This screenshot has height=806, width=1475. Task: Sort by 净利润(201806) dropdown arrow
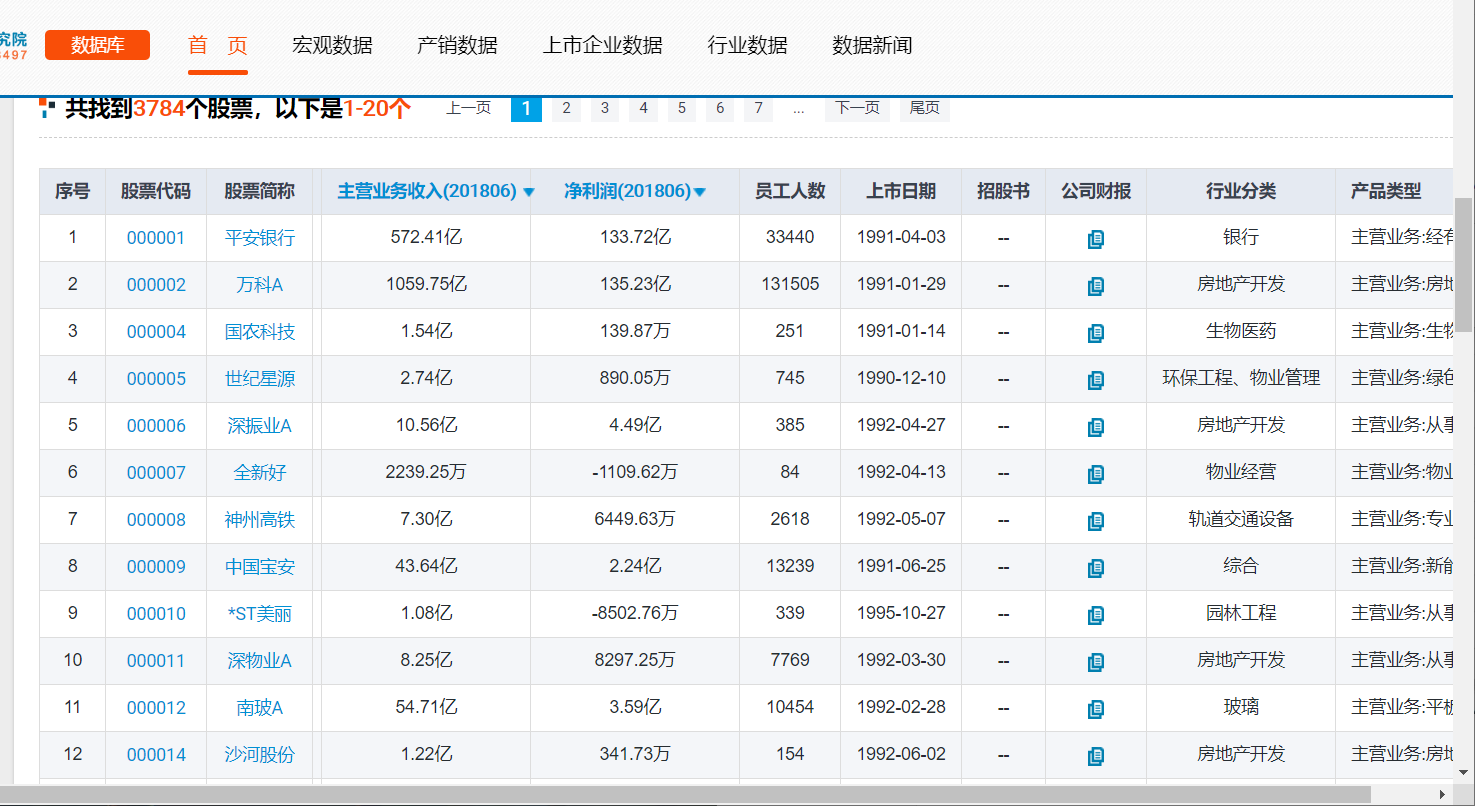[x=700, y=192]
